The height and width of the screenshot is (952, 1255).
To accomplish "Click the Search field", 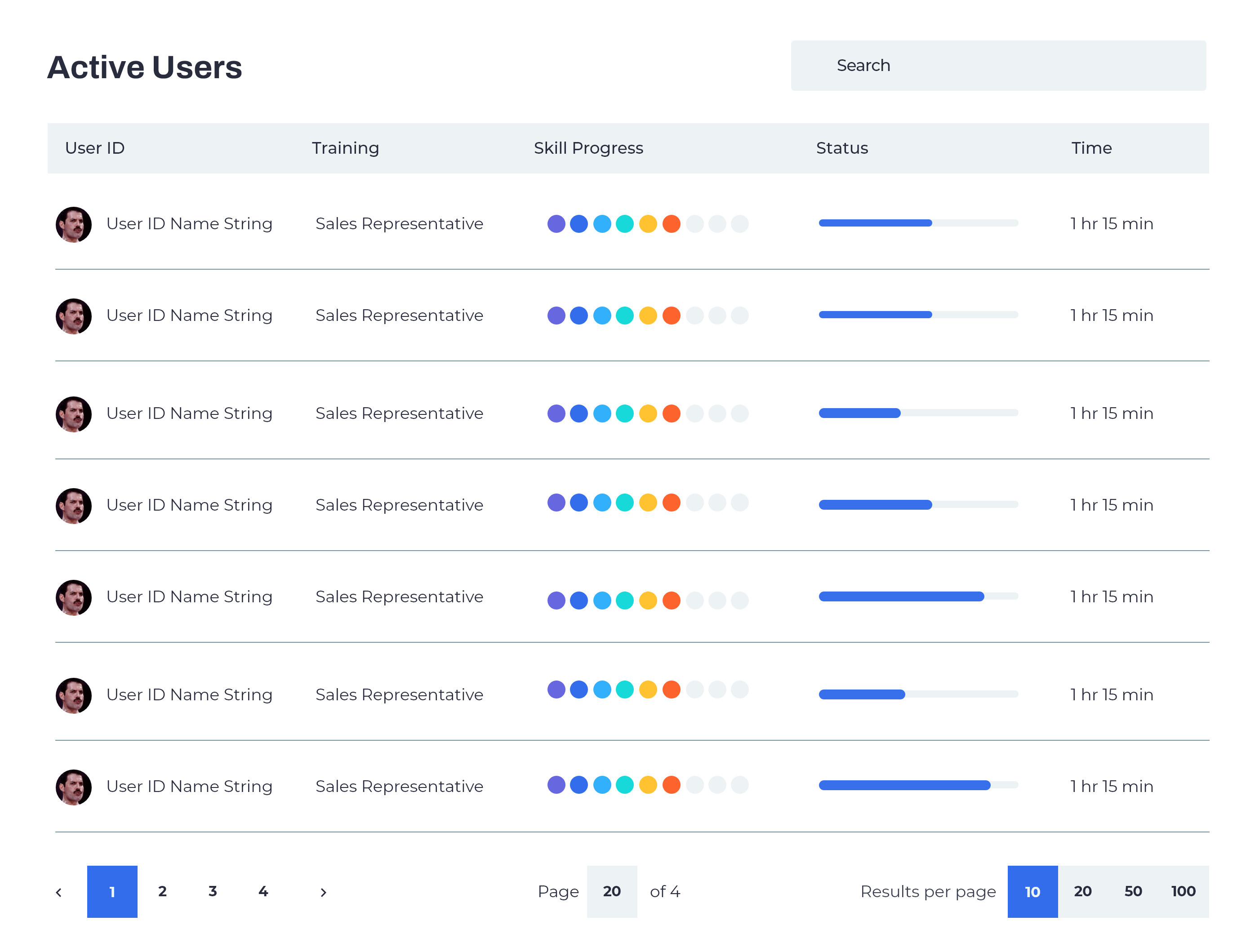I will [998, 65].
